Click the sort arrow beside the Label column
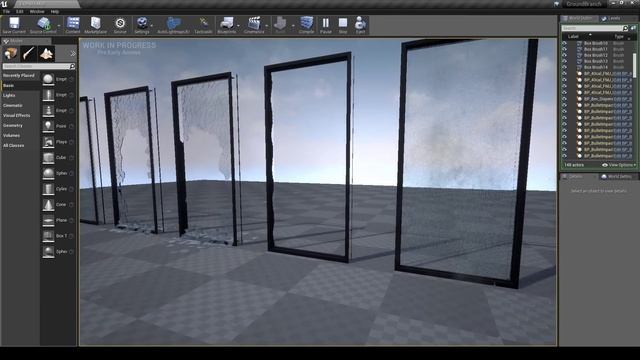Viewport: 640px width, 360px height. (x=590, y=35)
